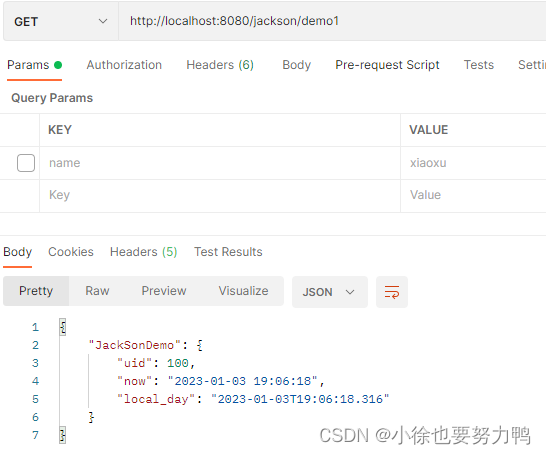Select the request Body tab
The image size is (546, 454).
tap(296, 65)
